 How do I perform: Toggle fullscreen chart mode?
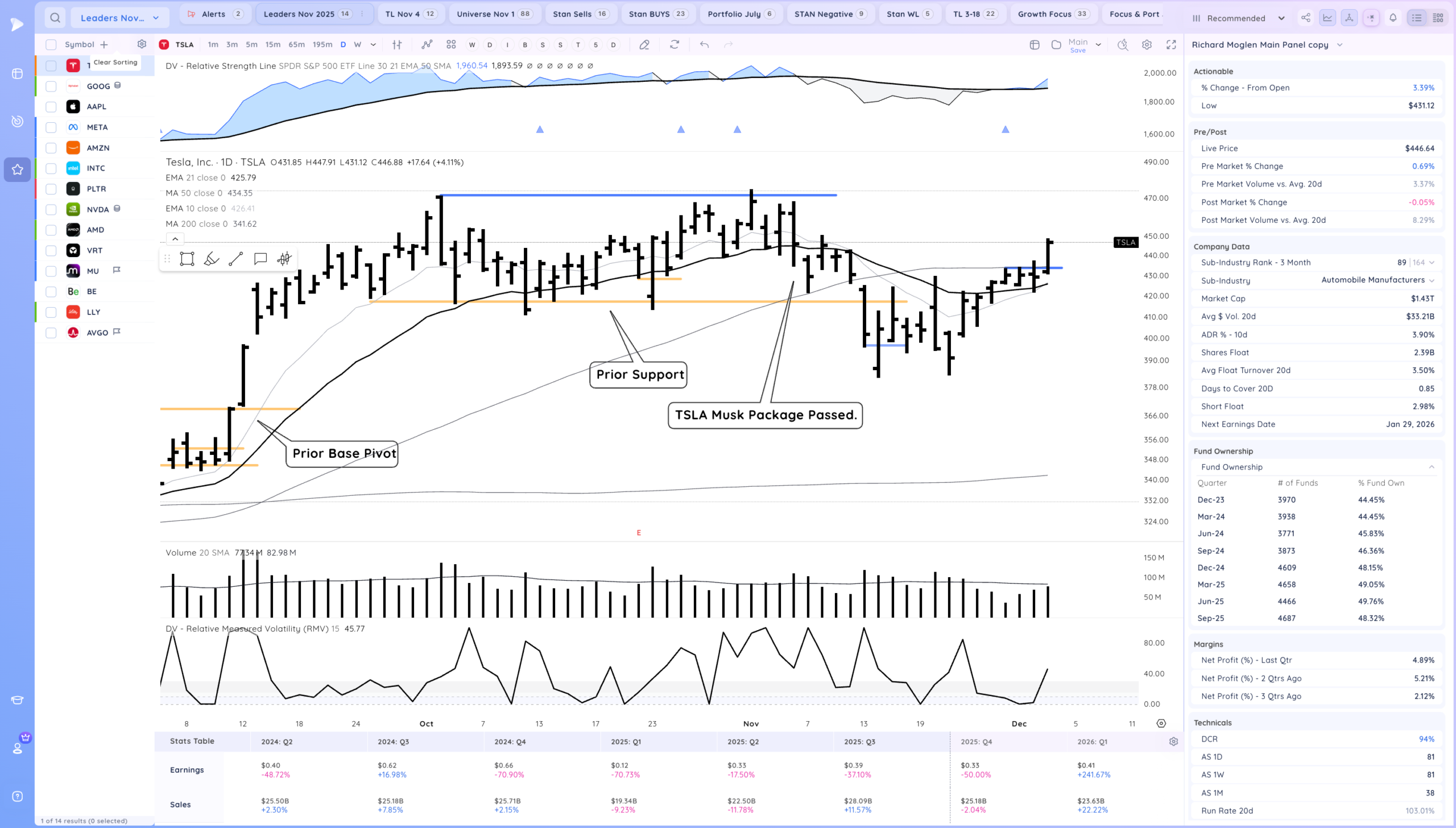click(1171, 44)
